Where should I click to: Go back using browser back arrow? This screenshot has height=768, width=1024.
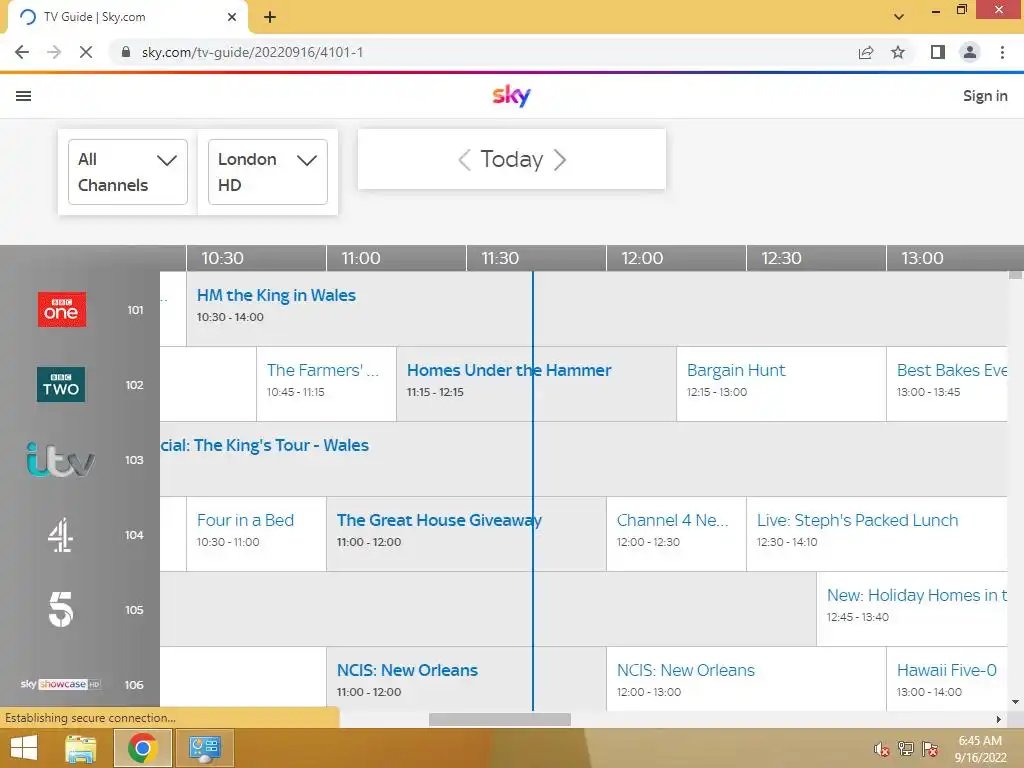click(x=22, y=52)
